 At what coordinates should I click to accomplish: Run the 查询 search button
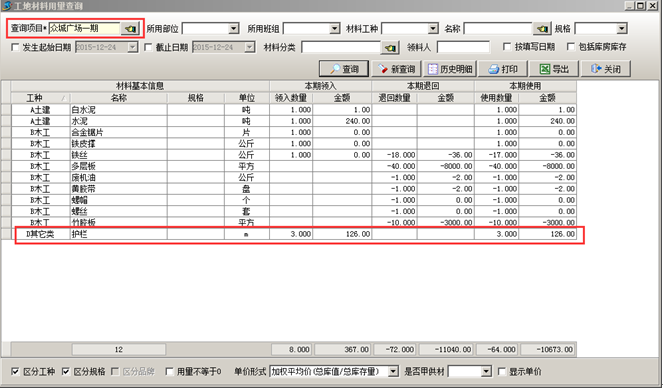pyautogui.click(x=344, y=69)
